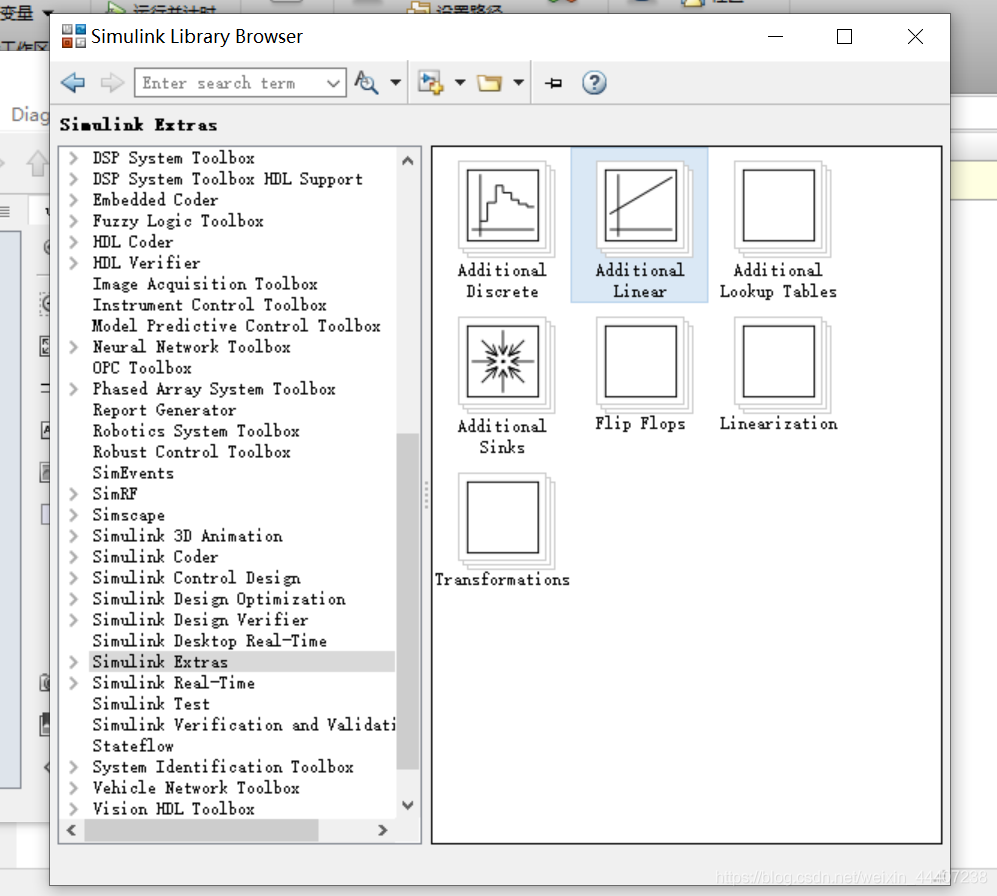This screenshot has width=997, height=896.
Task: Minimize the Simulink Library Browser window
Action: tap(775, 37)
